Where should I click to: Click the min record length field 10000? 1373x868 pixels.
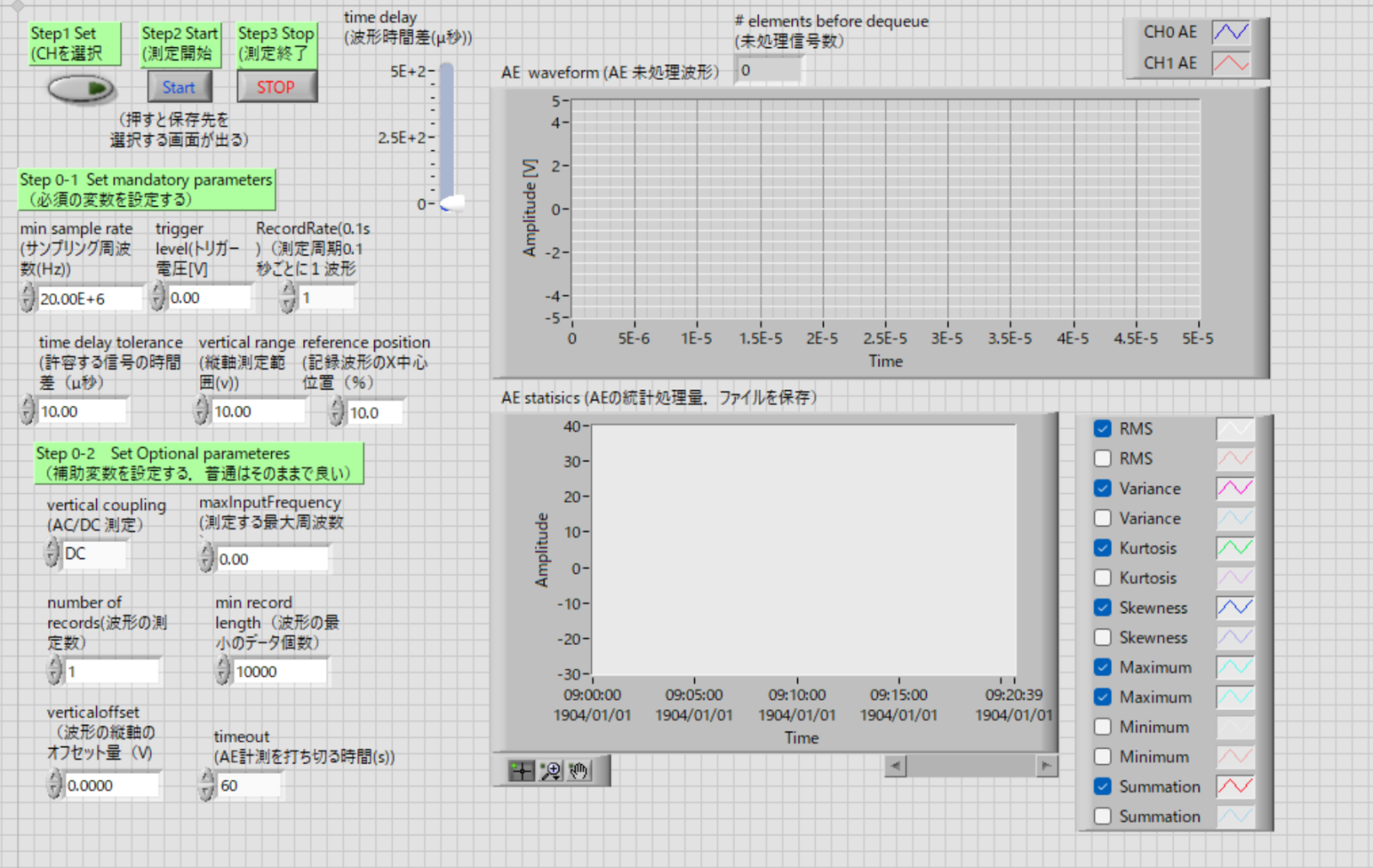tap(280, 672)
